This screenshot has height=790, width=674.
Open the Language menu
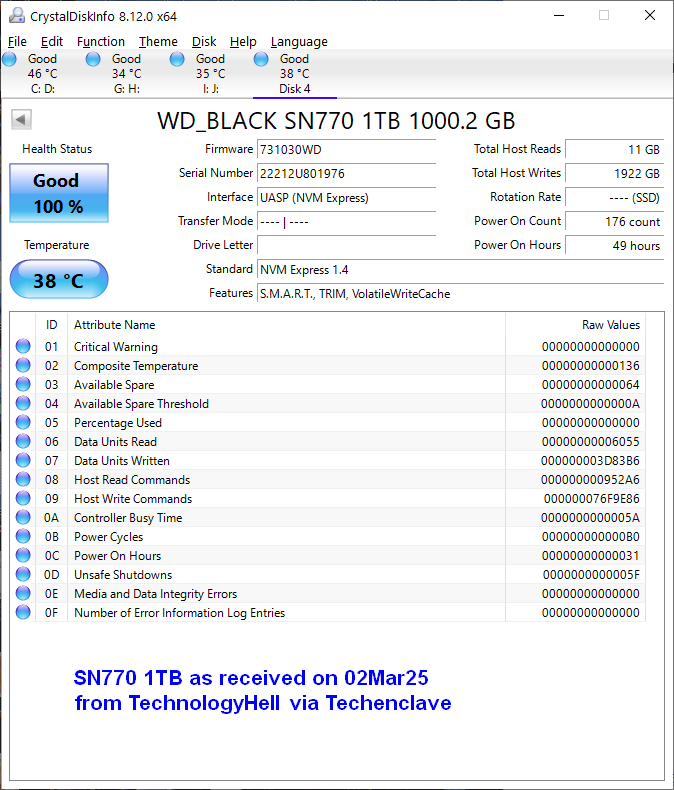pos(299,41)
